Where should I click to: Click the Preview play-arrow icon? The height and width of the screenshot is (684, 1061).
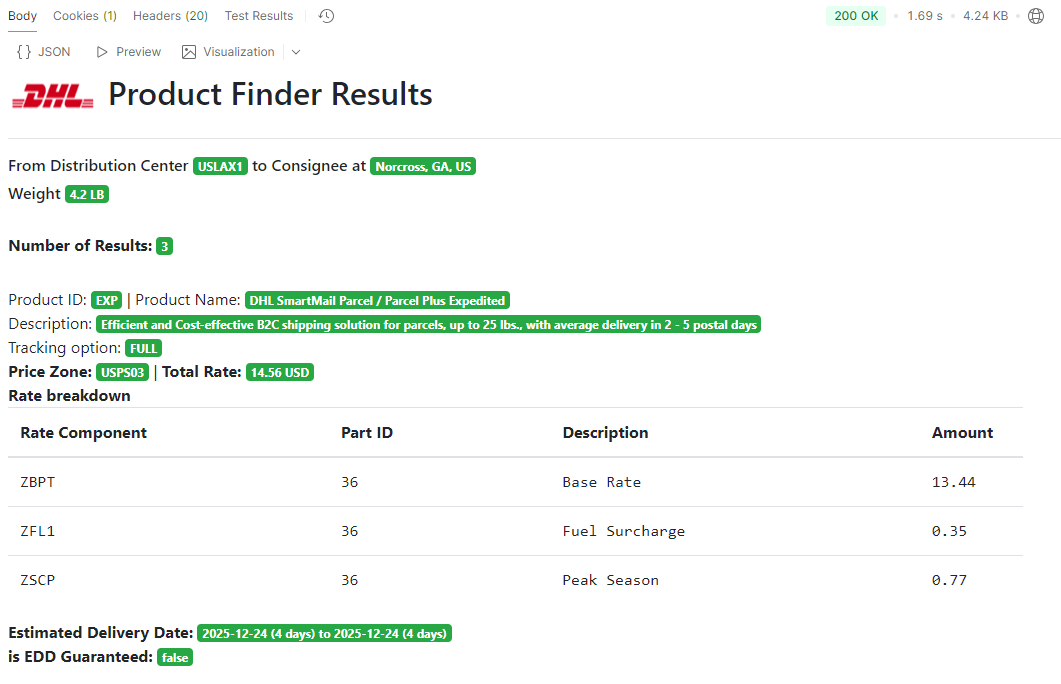pos(102,52)
